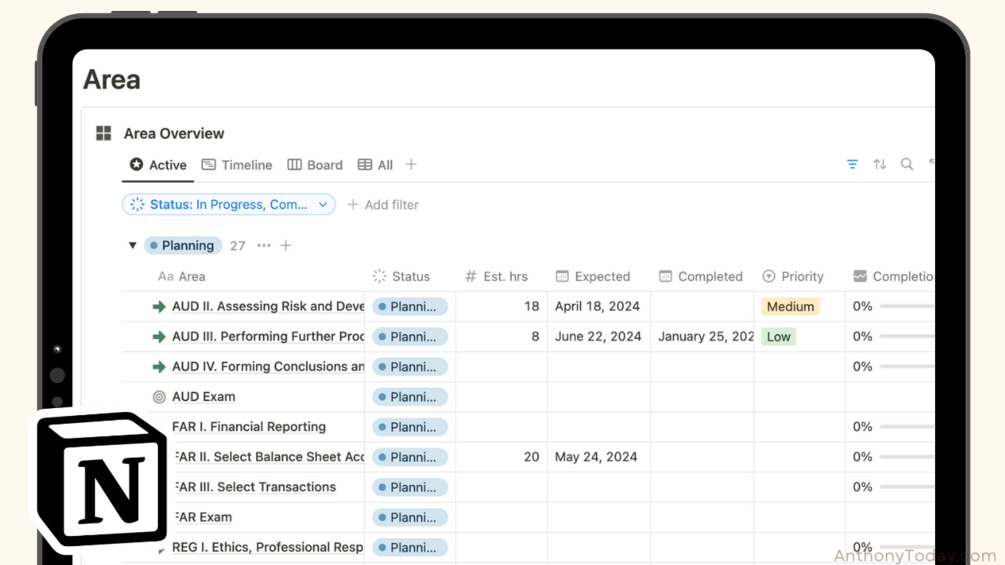
Task: Add new item to Planning group
Action: 286,245
